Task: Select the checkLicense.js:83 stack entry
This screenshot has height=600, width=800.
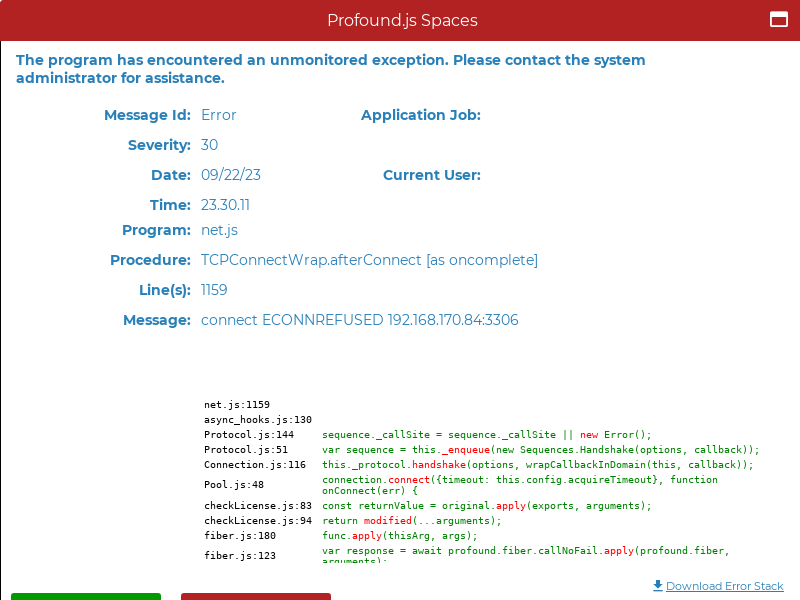Action: point(258,506)
